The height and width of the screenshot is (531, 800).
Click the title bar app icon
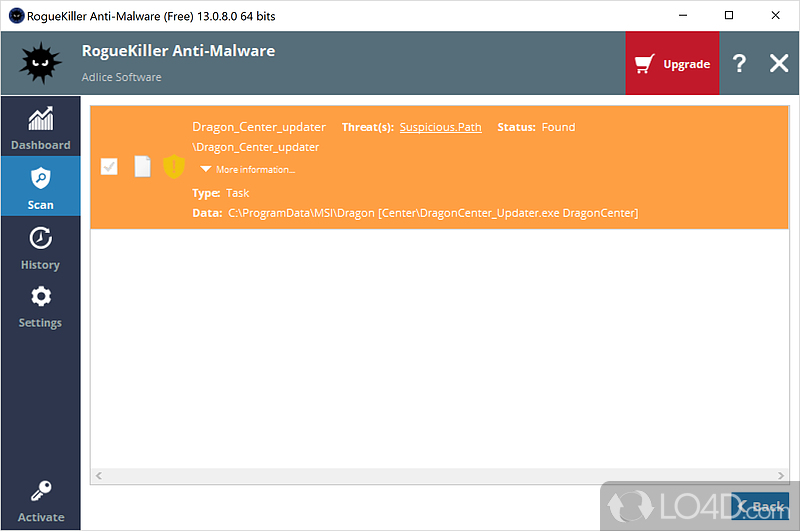click(16, 16)
